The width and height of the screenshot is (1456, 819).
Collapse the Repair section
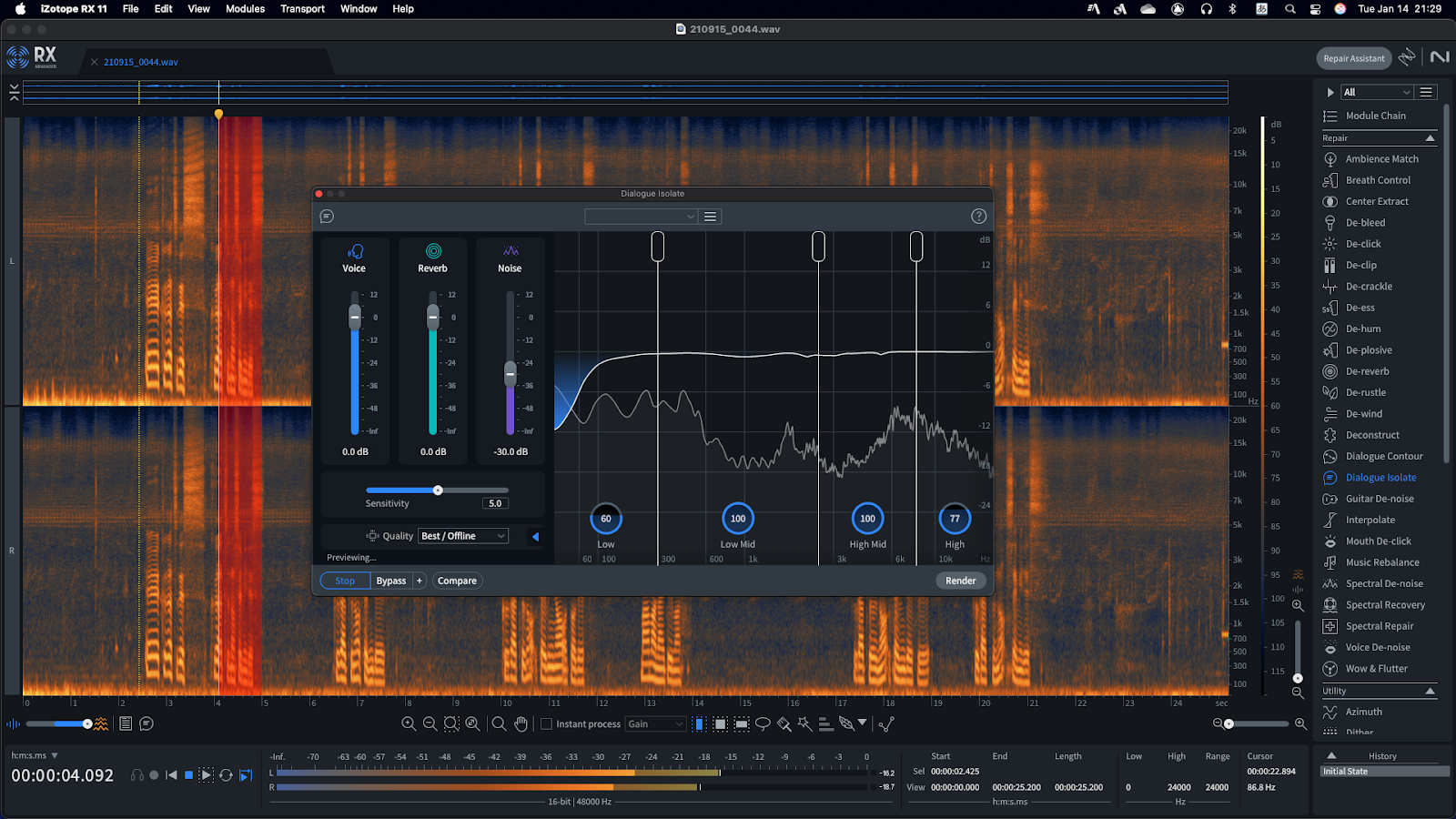(x=1430, y=138)
